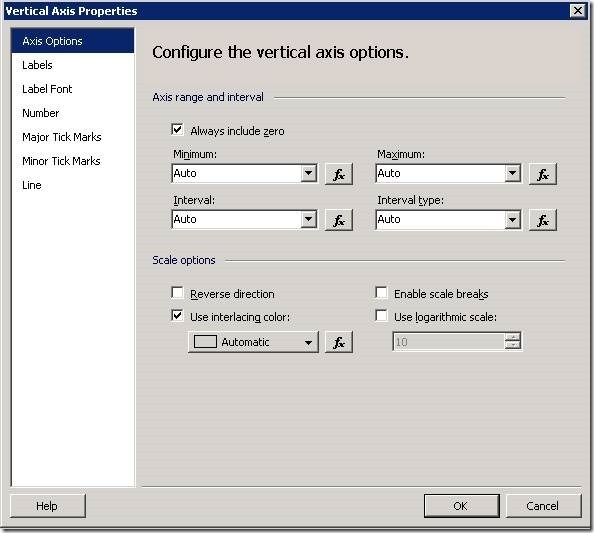Screen dimensions: 594x533
Task: Uncheck Use interlacing color option
Action: (x=177, y=316)
